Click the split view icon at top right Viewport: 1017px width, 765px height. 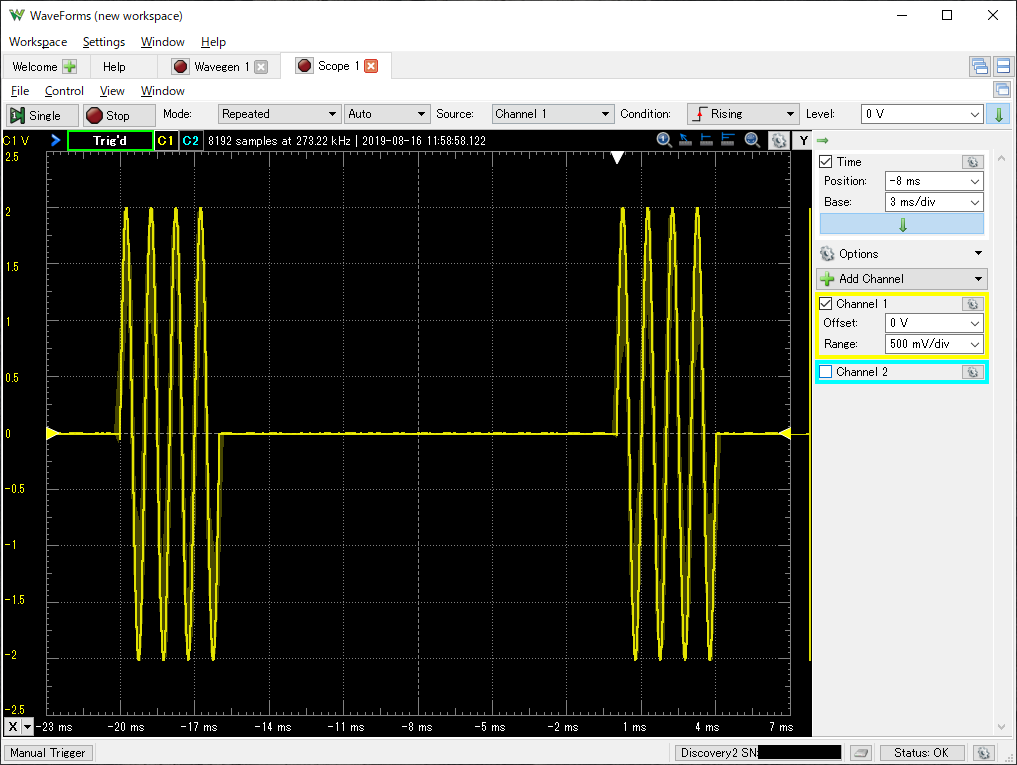click(x=1003, y=66)
